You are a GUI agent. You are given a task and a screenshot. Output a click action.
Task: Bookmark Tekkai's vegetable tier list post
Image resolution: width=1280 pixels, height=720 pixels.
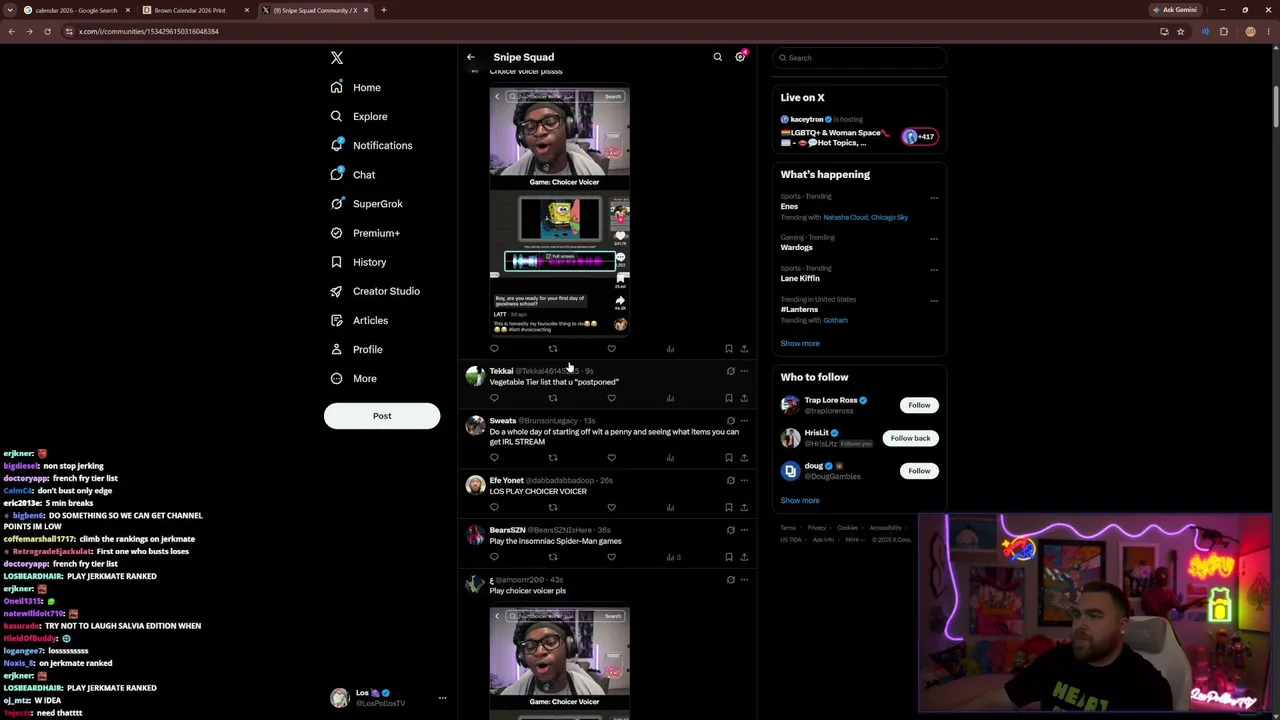click(729, 398)
